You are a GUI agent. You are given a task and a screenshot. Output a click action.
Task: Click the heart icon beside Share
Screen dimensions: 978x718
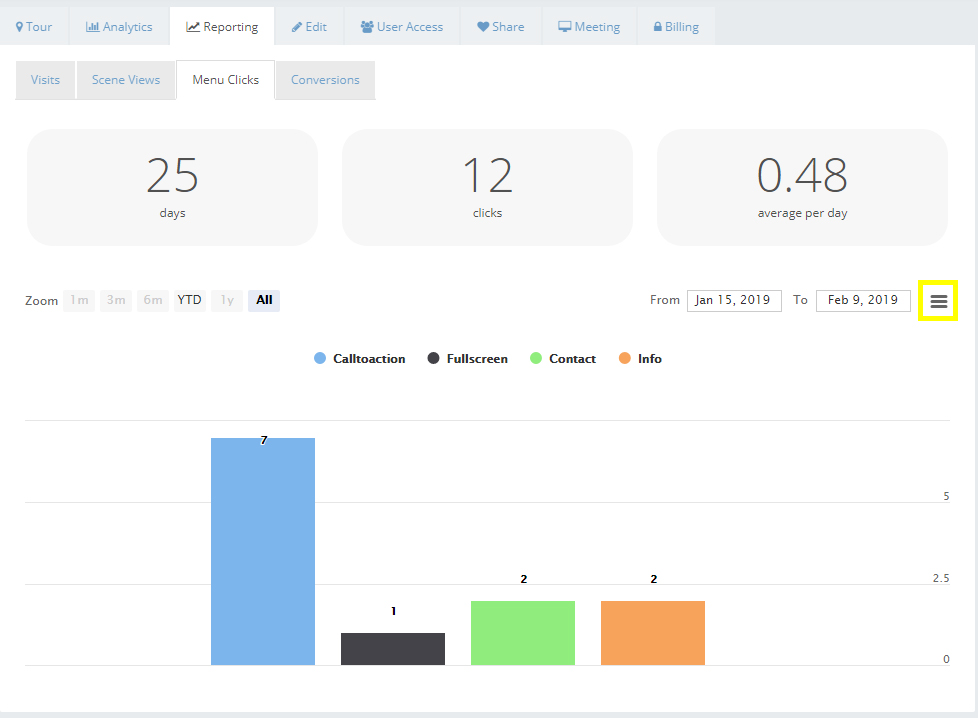click(483, 27)
